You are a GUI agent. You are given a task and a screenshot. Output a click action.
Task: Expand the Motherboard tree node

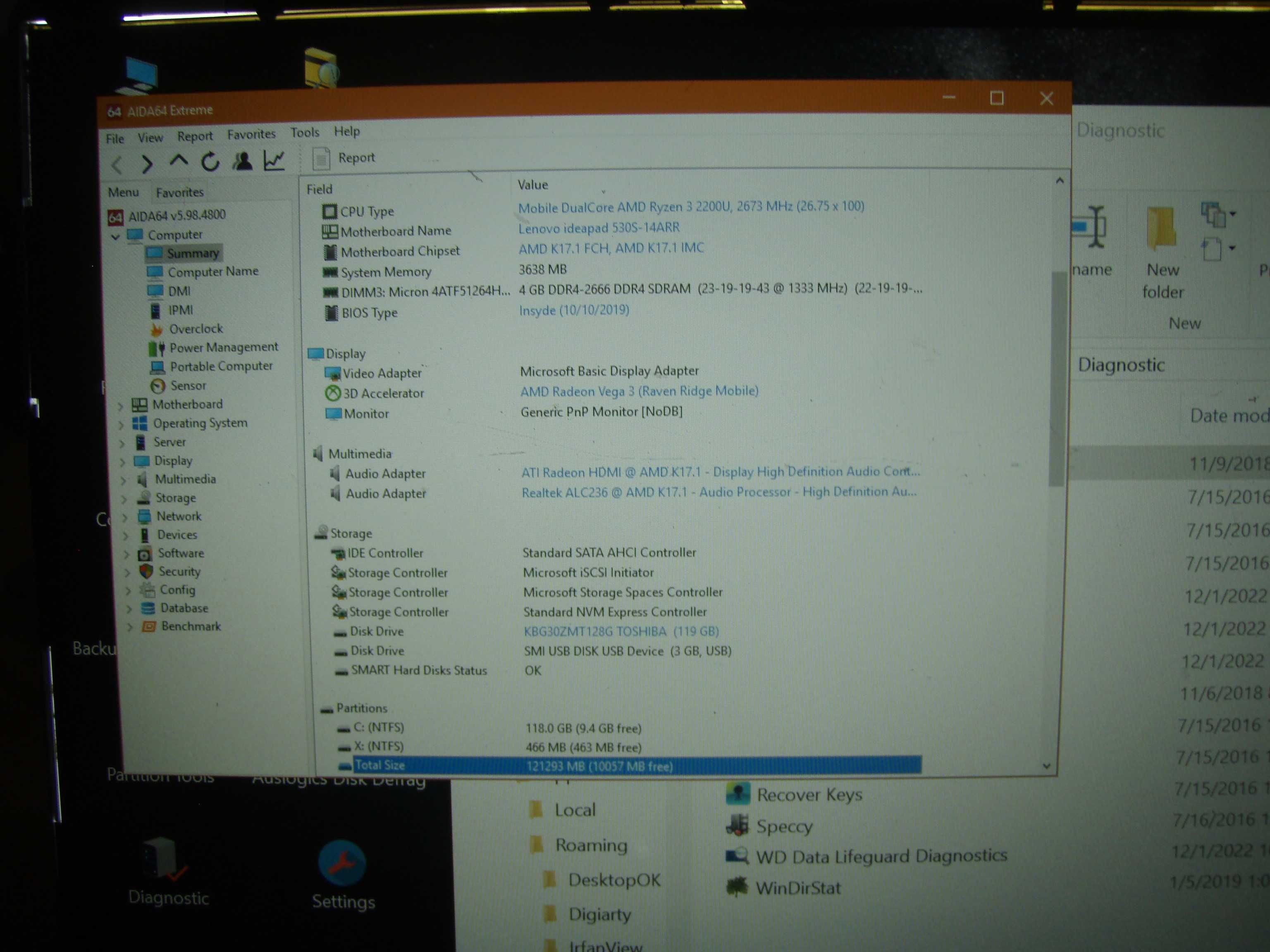[x=121, y=406]
